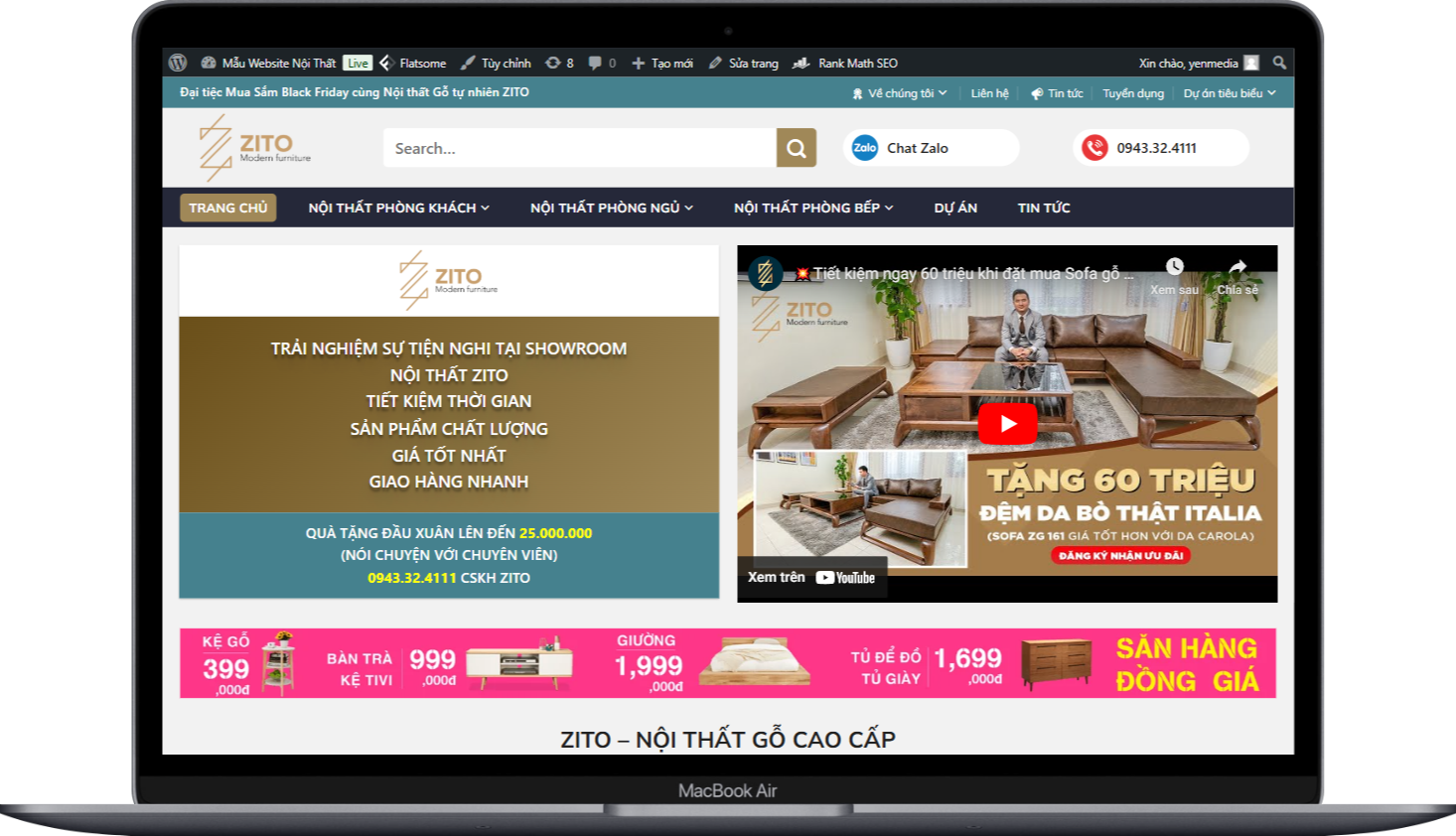Open comments bubble in admin bar

tap(602, 63)
